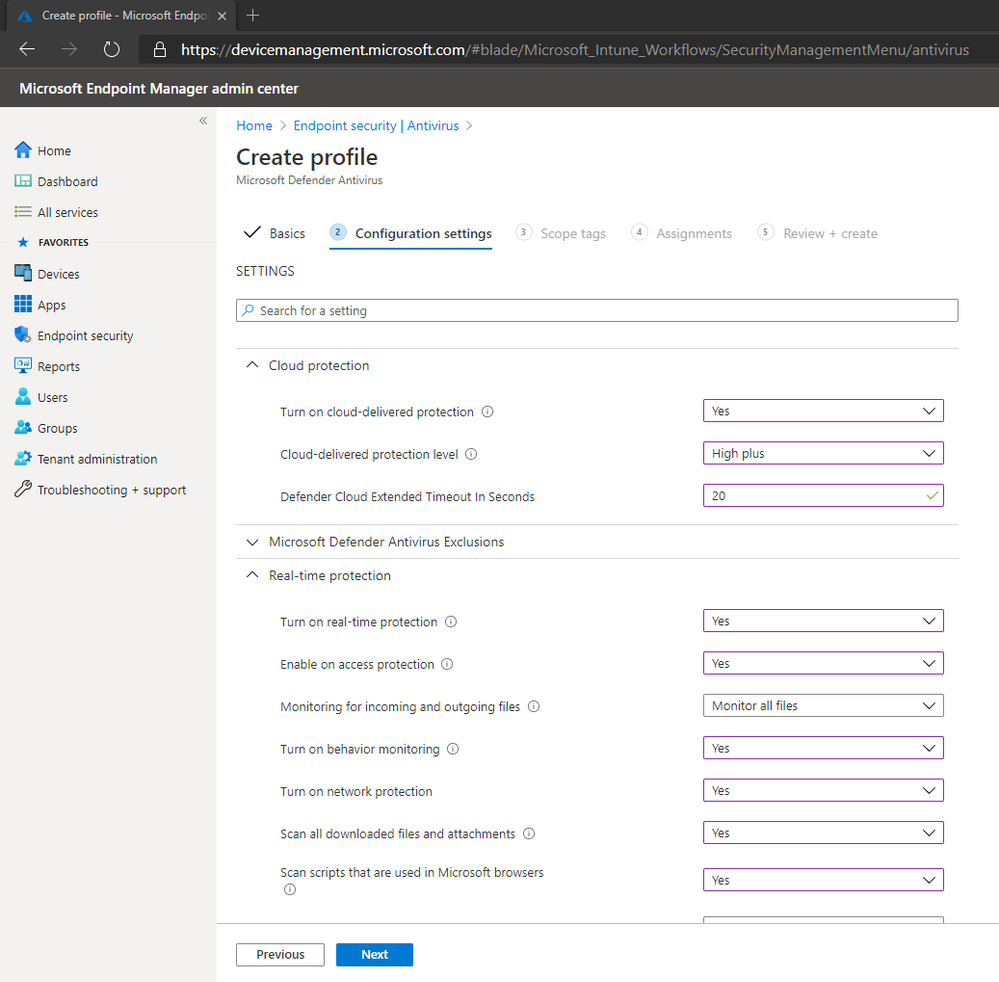Click the Endpoint security shield icon
Viewport: 999px width, 982px height.
click(23, 335)
